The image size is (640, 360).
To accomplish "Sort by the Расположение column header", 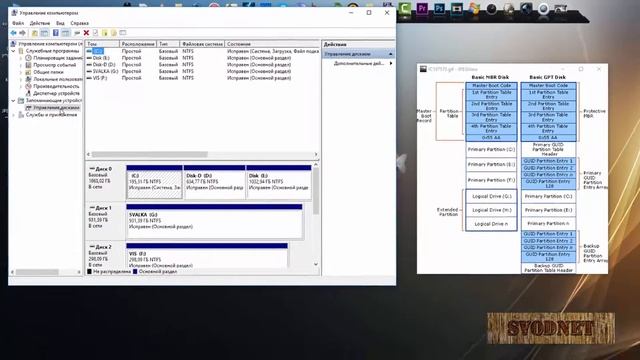I will point(138,44).
